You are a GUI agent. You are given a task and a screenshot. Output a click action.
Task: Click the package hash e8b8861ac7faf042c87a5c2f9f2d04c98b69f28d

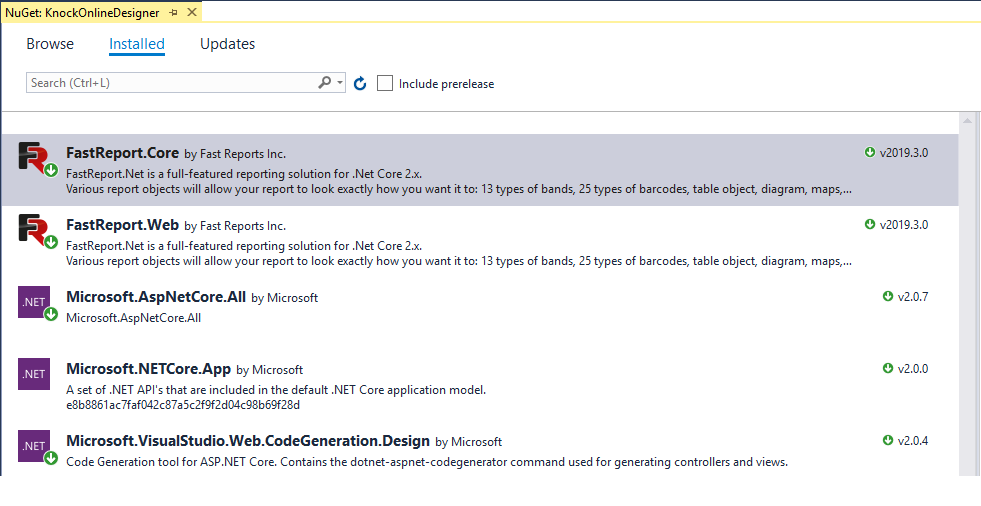tap(183, 405)
